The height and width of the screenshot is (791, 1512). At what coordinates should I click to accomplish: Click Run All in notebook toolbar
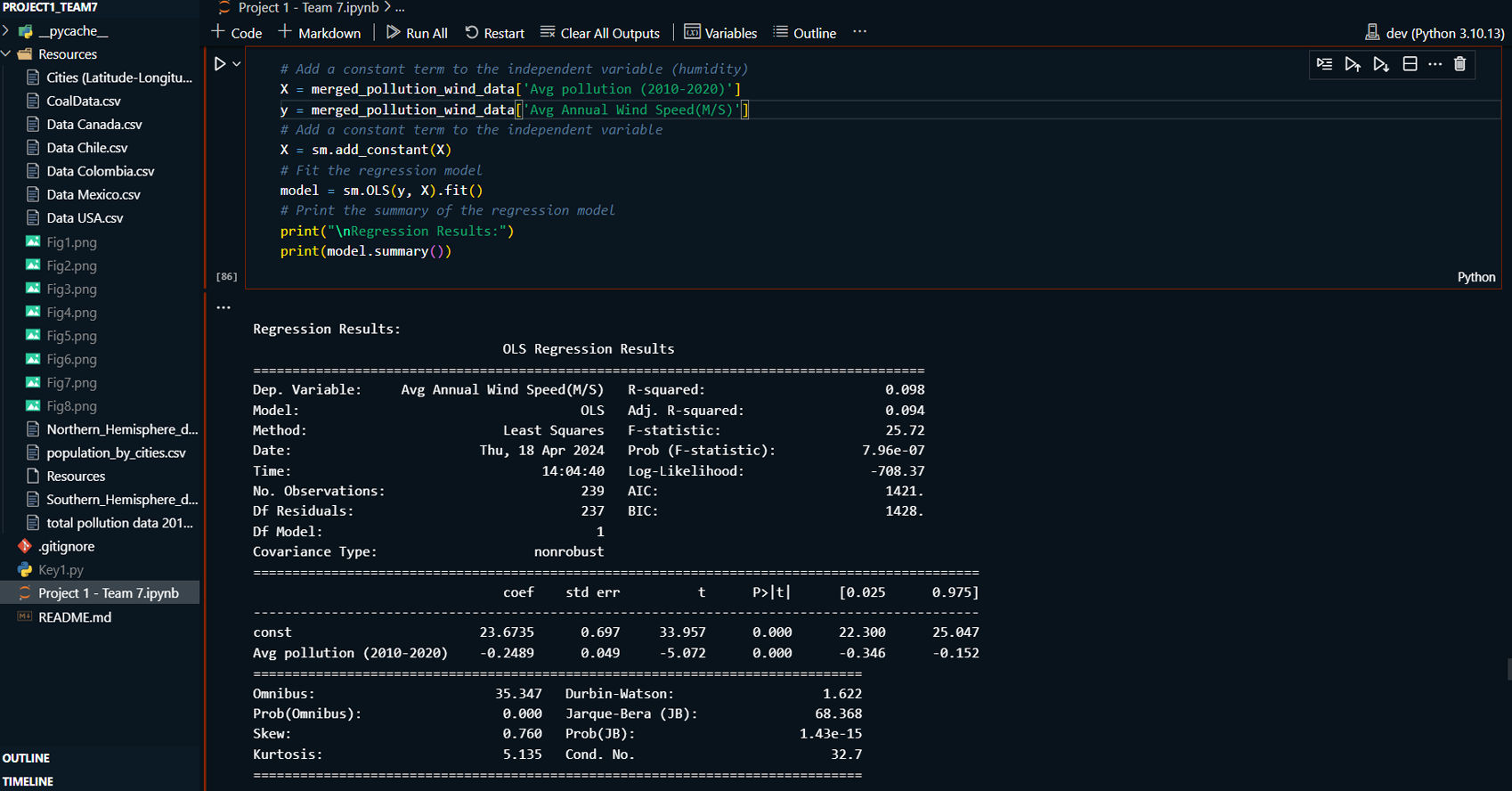click(x=417, y=33)
